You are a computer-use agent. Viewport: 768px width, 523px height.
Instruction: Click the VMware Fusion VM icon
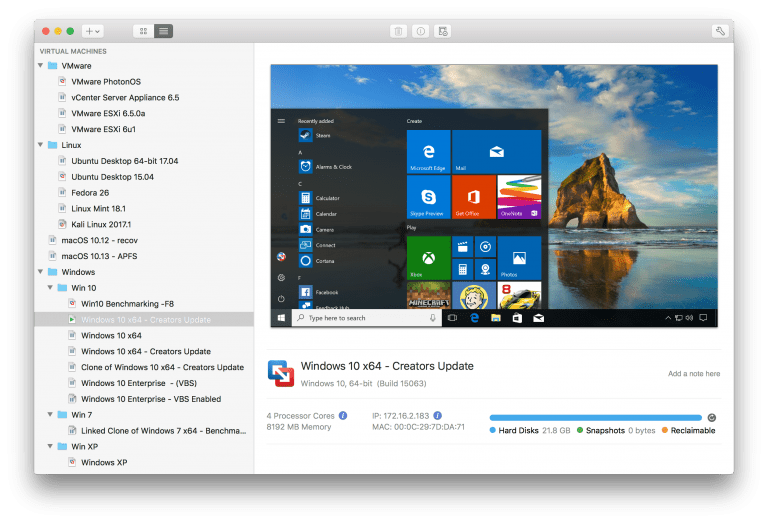click(x=281, y=374)
